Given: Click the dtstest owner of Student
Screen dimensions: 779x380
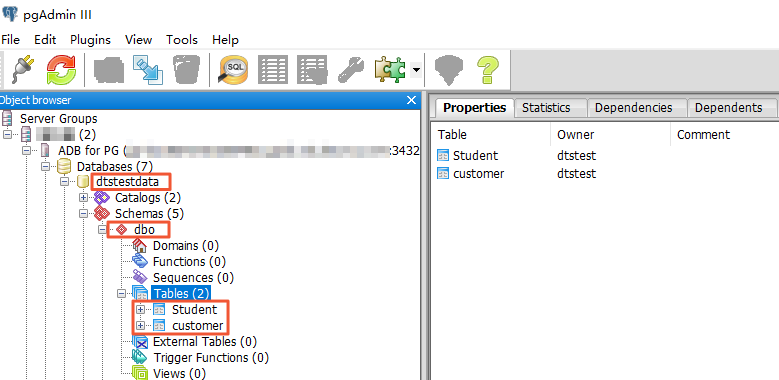Looking at the screenshot, I should point(576,155).
